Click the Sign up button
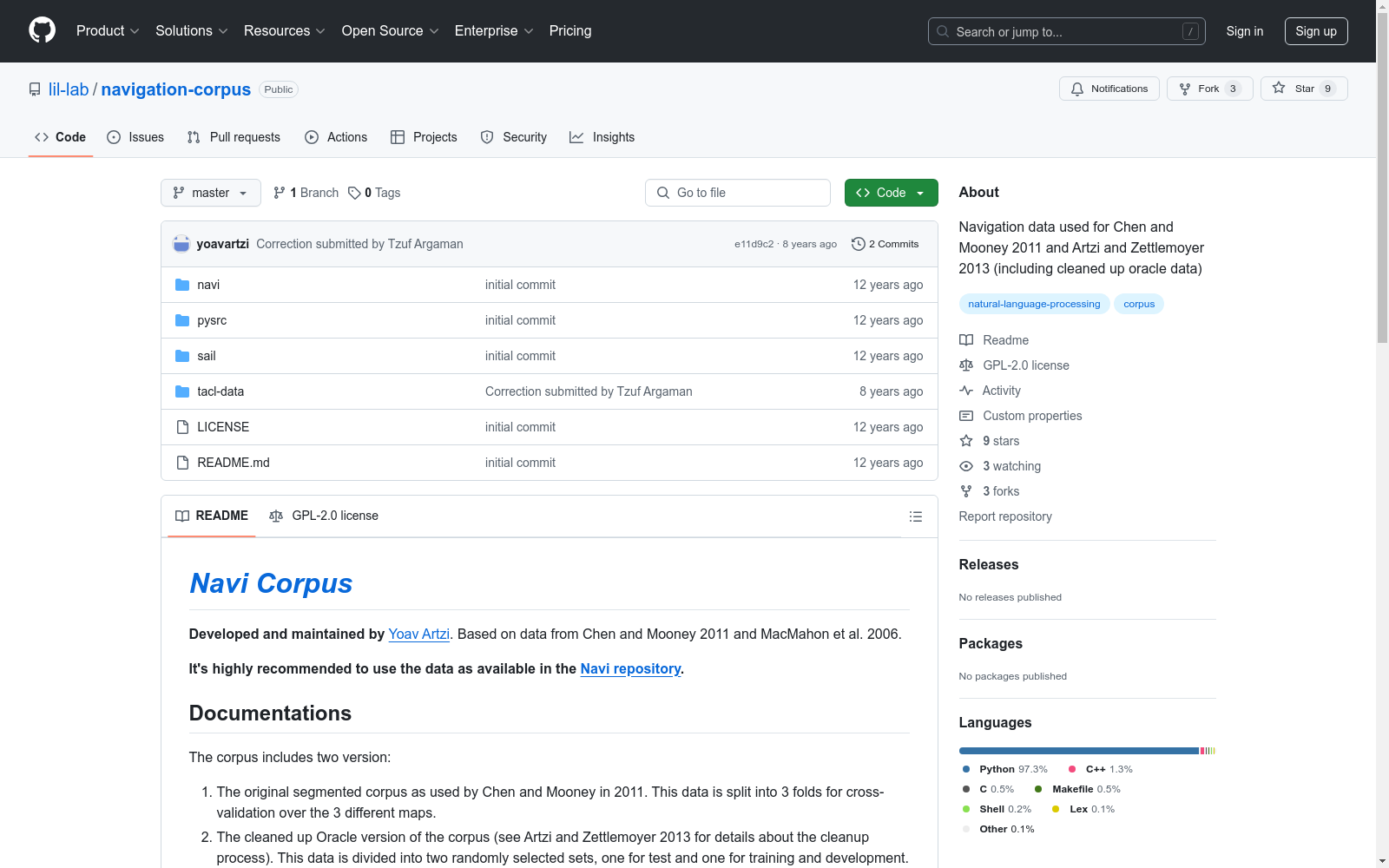Screen dimensions: 1389x868 [x=1316, y=31]
